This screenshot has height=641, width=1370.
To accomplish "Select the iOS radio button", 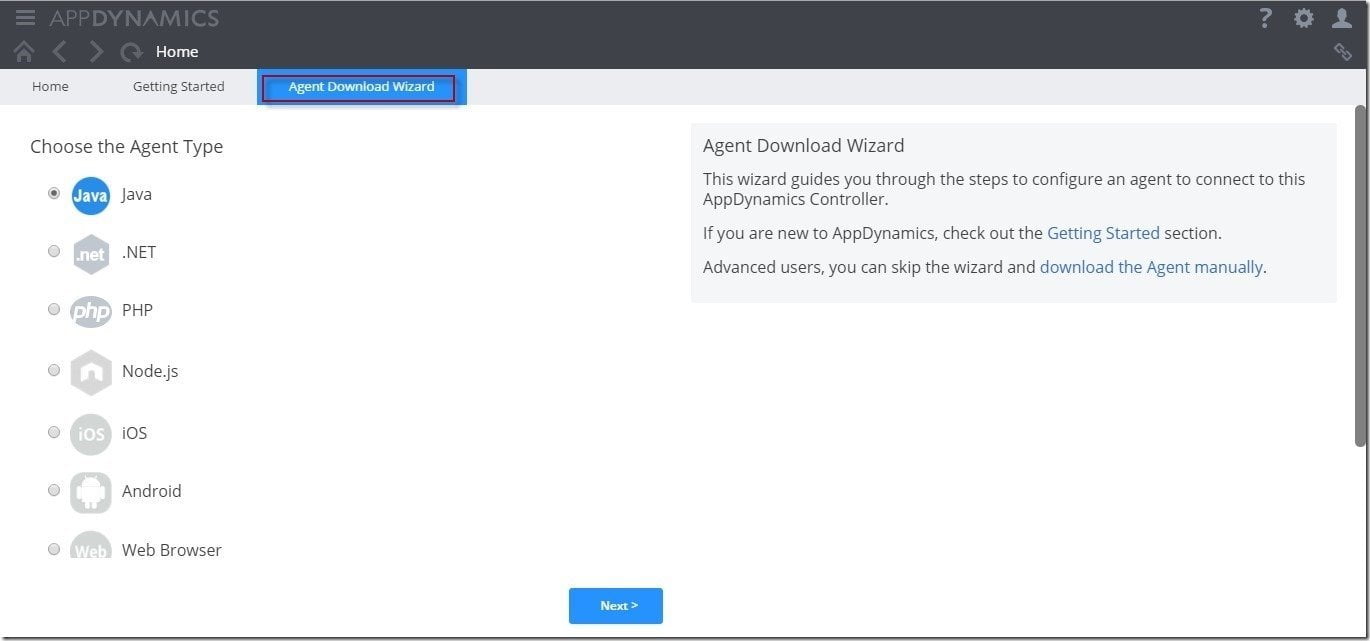I will (x=54, y=432).
